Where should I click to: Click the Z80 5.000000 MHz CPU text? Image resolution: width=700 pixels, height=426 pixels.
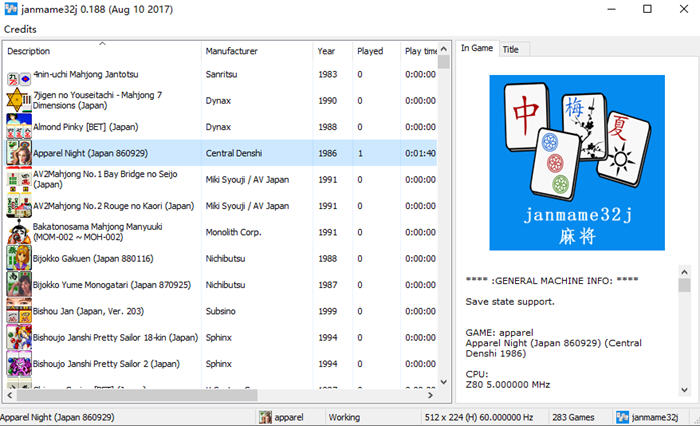[x=508, y=384]
